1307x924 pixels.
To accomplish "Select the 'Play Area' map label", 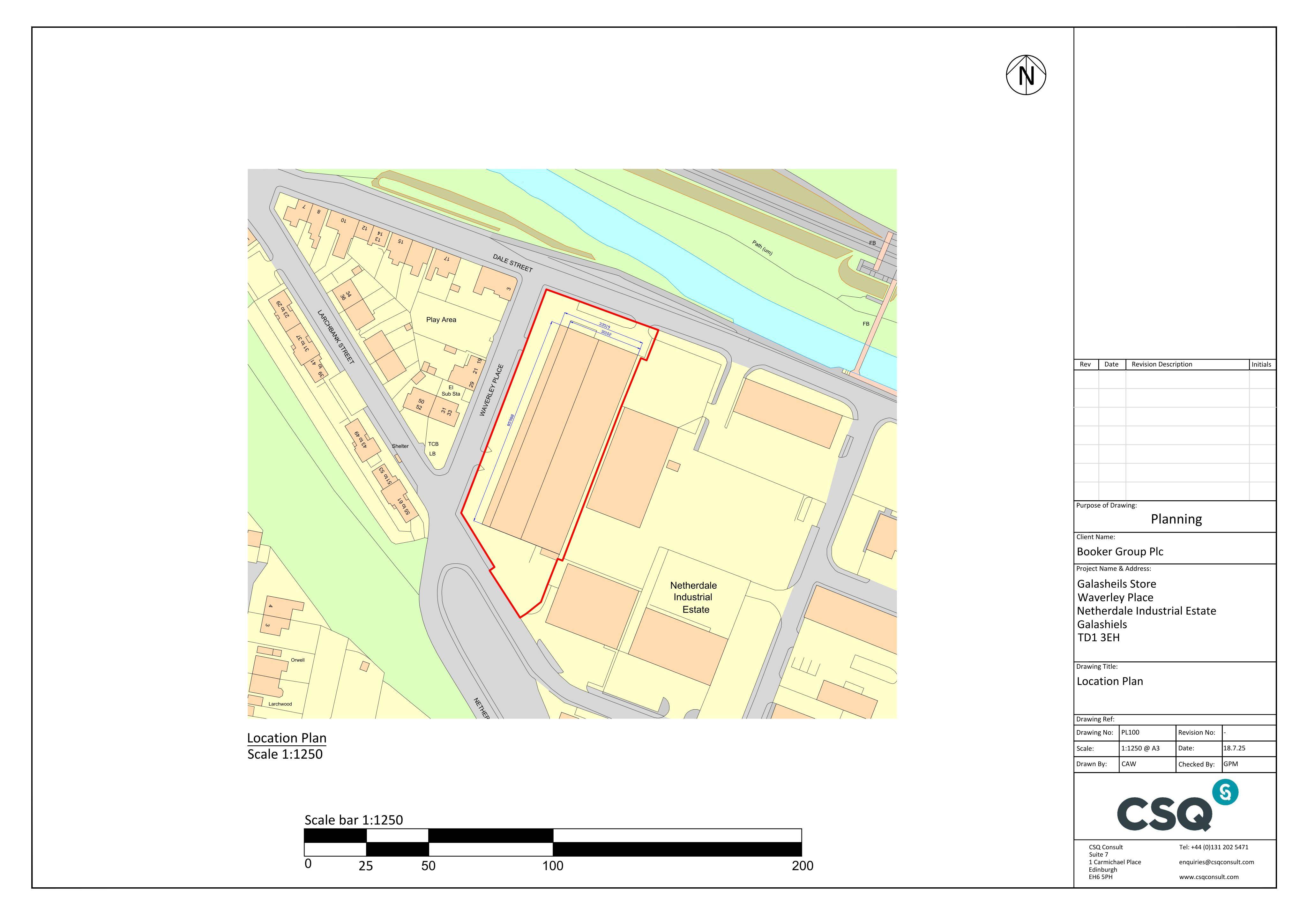I will [441, 319].
